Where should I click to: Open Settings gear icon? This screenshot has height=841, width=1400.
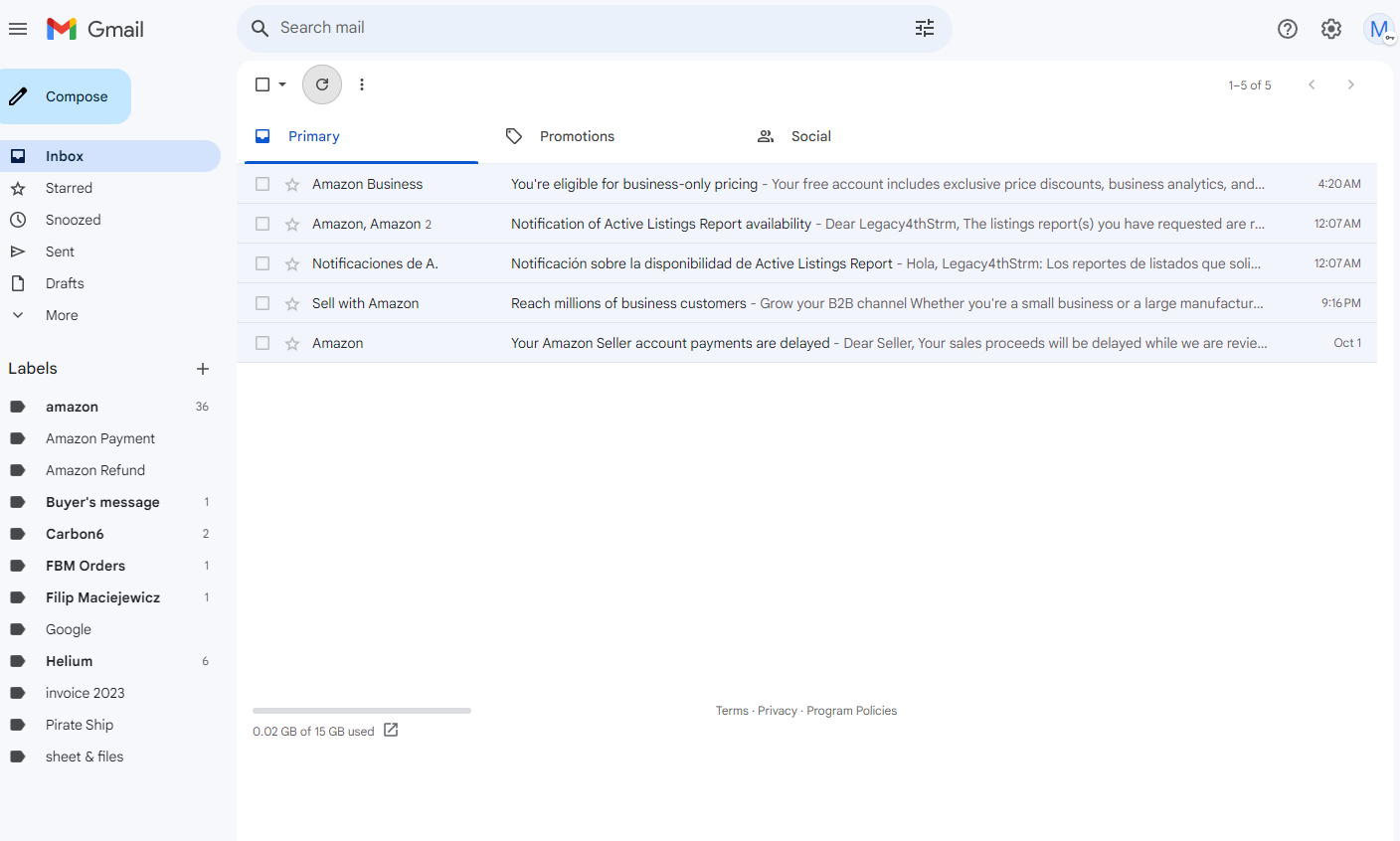1331,29
